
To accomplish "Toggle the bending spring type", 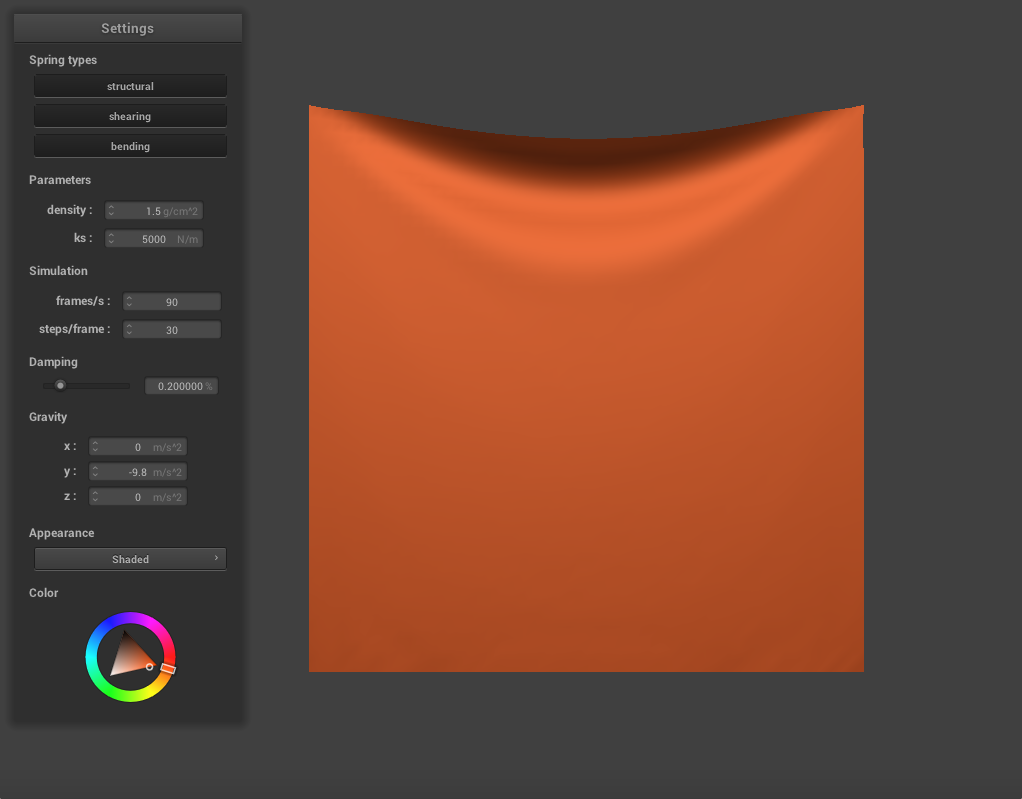I will pos(130,147).
